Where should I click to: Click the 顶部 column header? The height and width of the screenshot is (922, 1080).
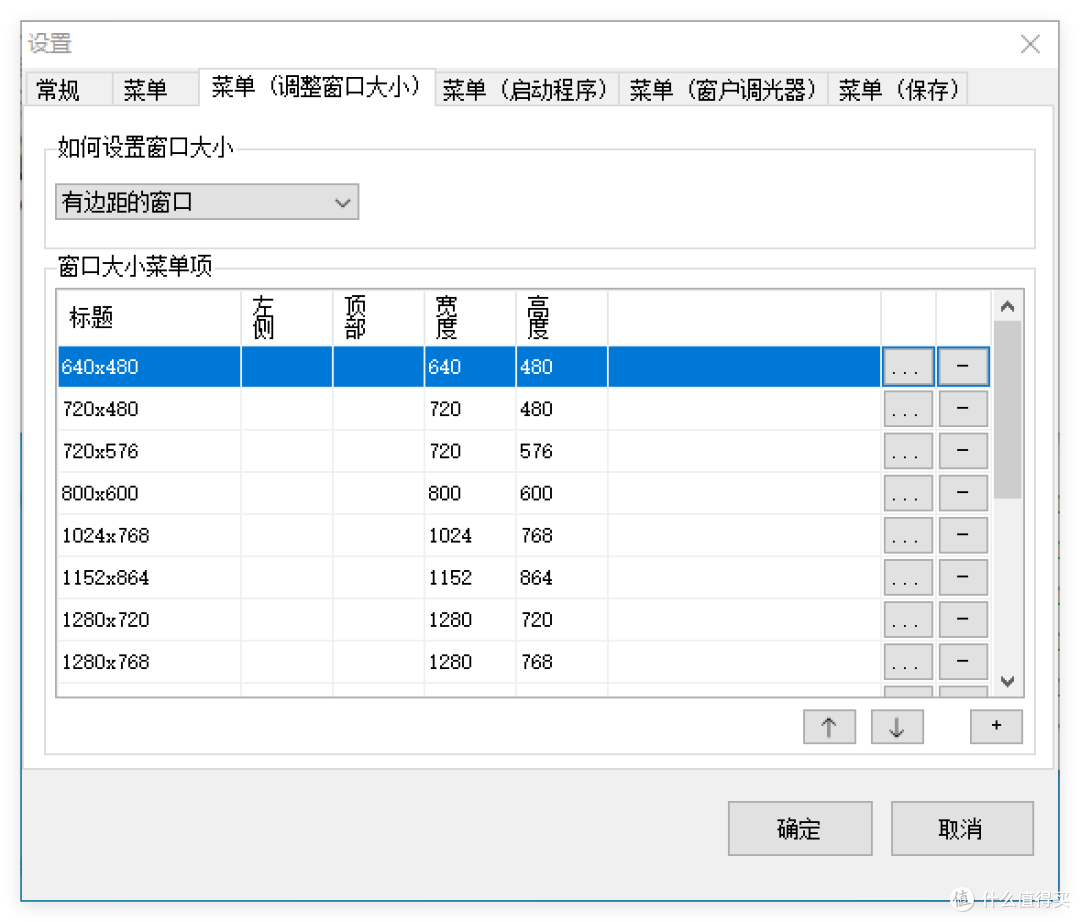click(378, 318)
